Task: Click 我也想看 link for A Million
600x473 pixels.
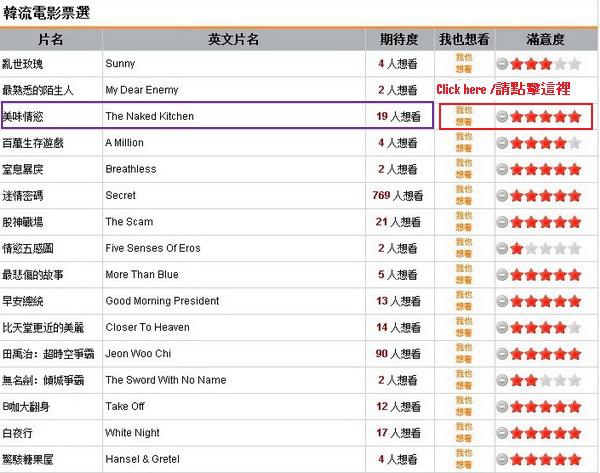Action: click(x=464, y=143)
